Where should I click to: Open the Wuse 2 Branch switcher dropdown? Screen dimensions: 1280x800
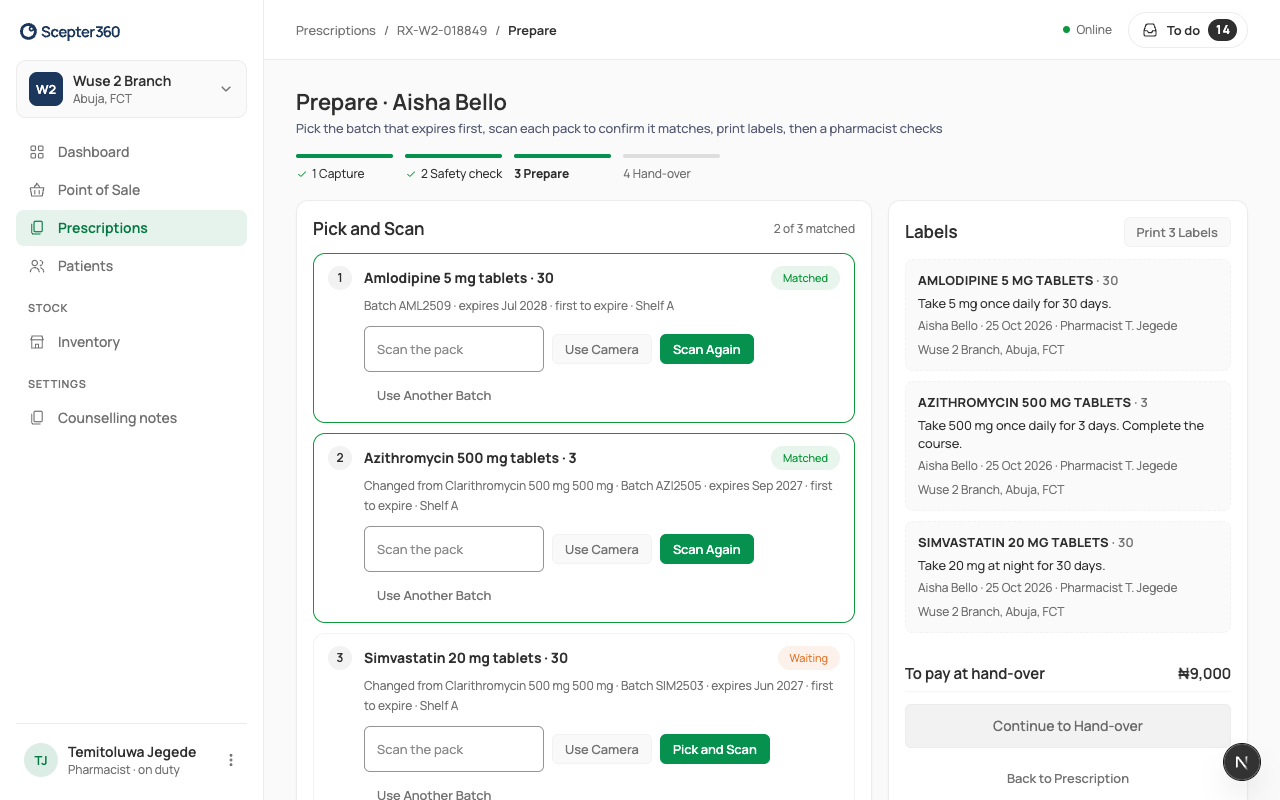click(131, 89)
